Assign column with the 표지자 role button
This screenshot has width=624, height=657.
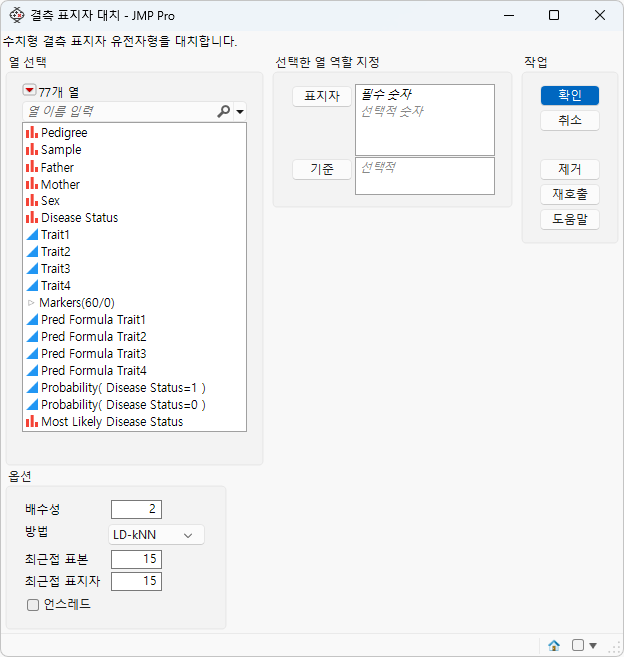321,96
